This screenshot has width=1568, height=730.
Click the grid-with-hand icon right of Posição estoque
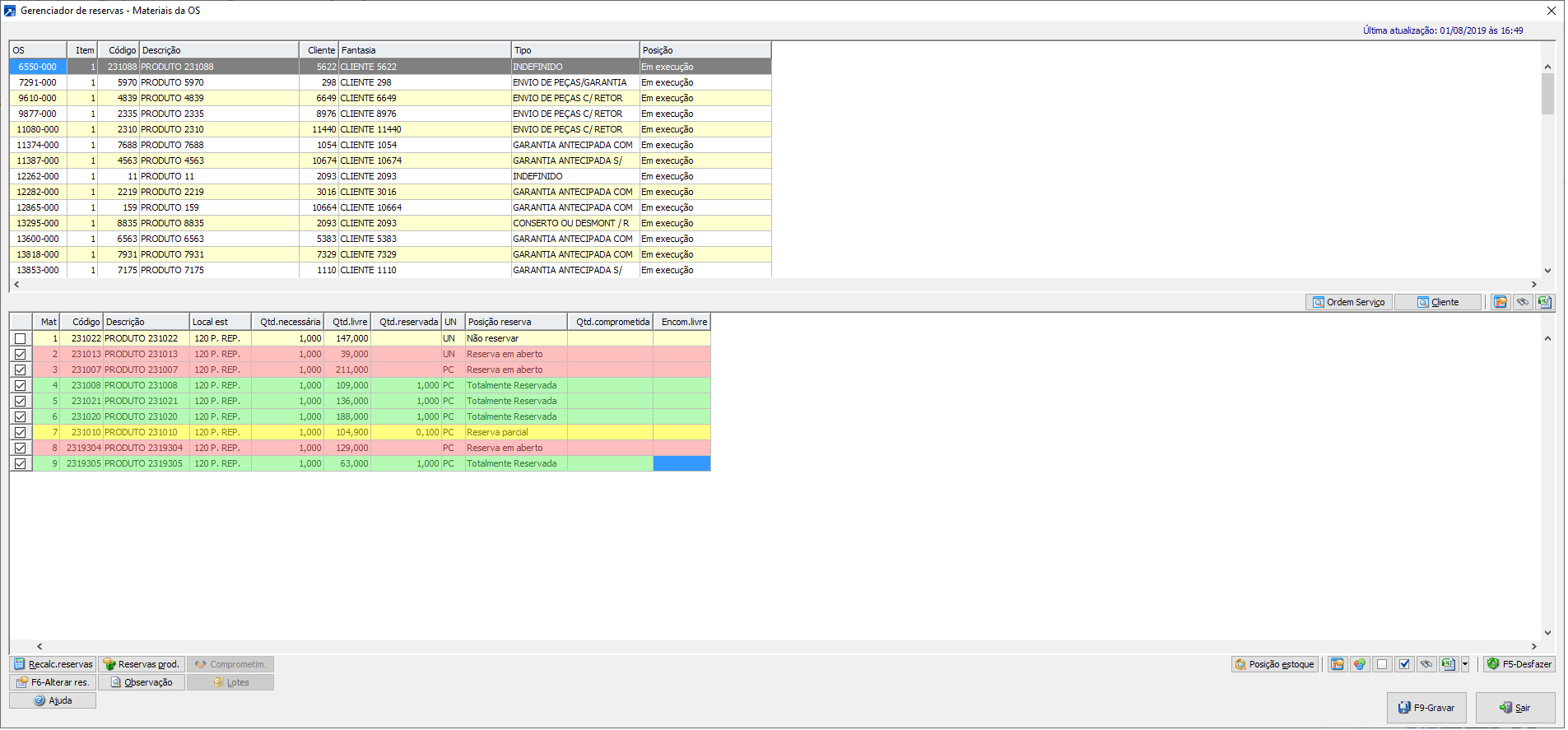click(x=1338, y=664)
